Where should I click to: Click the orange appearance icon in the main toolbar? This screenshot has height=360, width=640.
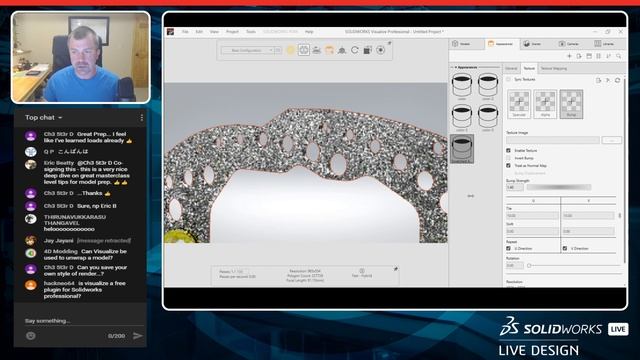329,50
